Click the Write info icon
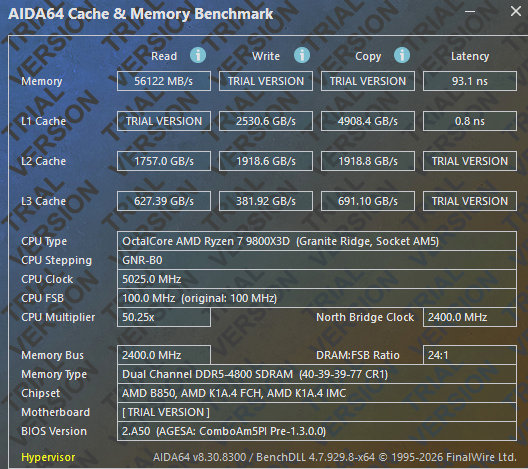 302,55
